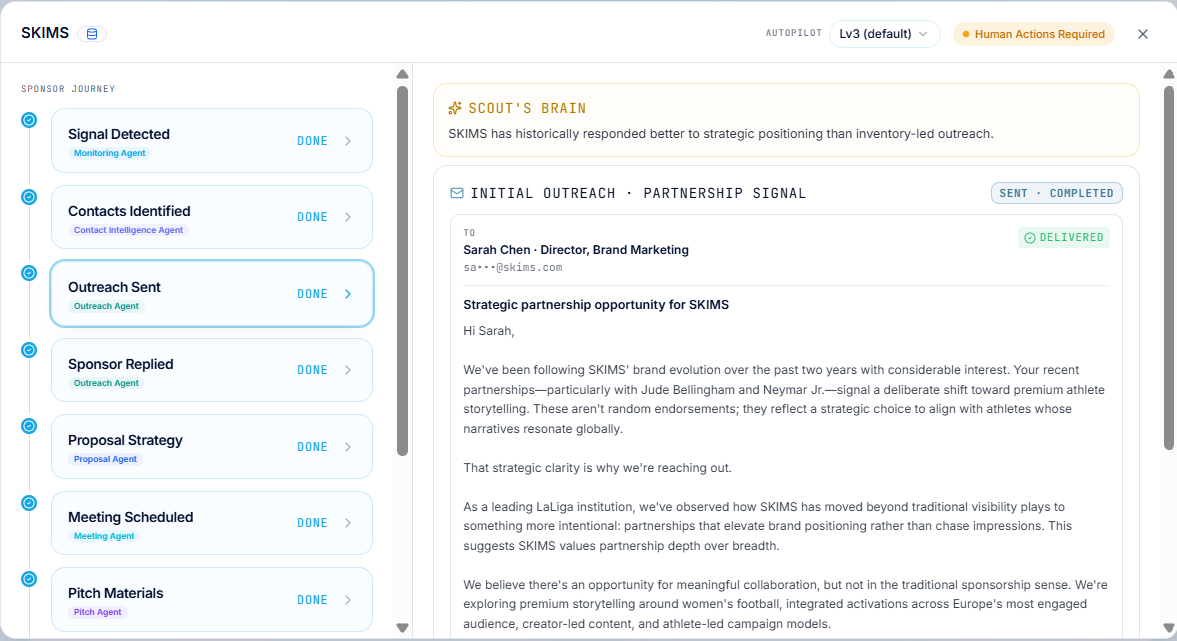The image size is (1177, 641).
Task: Click the Monitoring Agent tag
Action: 110,153
